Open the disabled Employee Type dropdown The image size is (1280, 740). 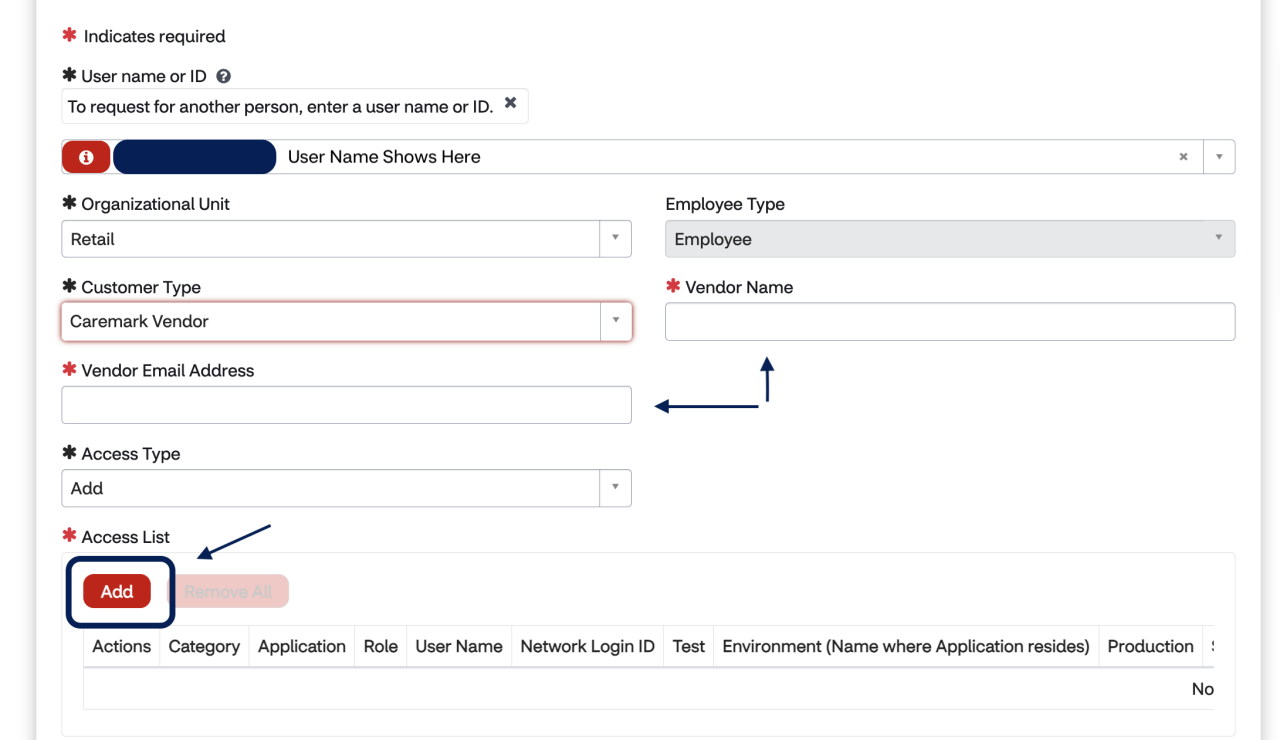(1218, 238)
